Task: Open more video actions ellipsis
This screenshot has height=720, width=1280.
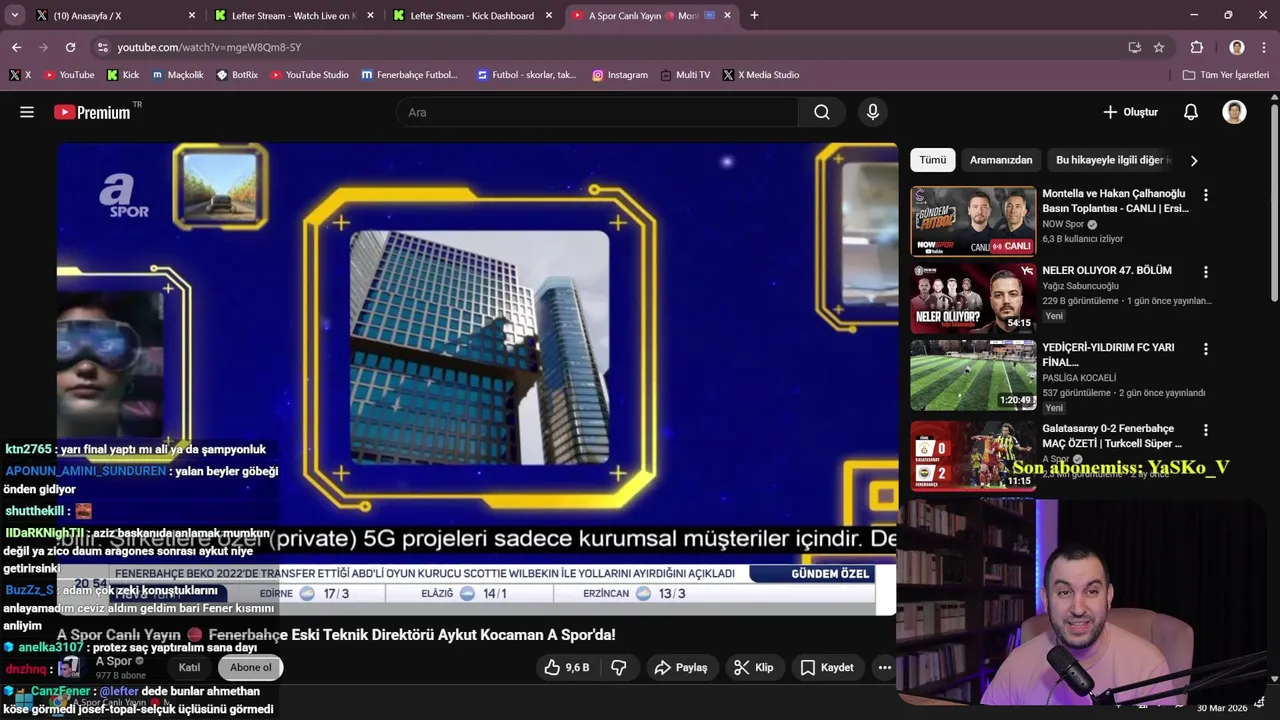Action: tap(884, 667)
